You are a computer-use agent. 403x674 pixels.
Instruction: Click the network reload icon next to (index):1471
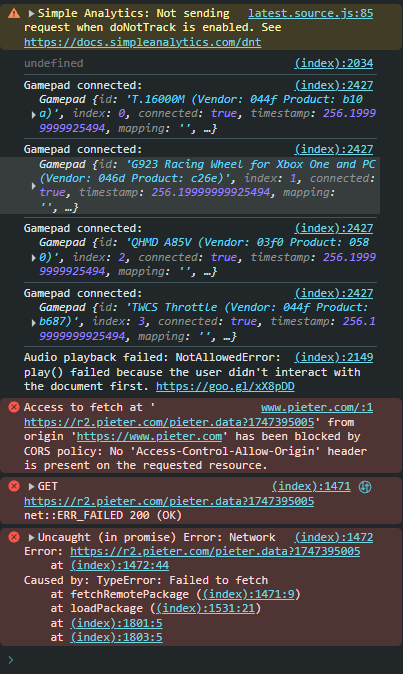[365, 487]
